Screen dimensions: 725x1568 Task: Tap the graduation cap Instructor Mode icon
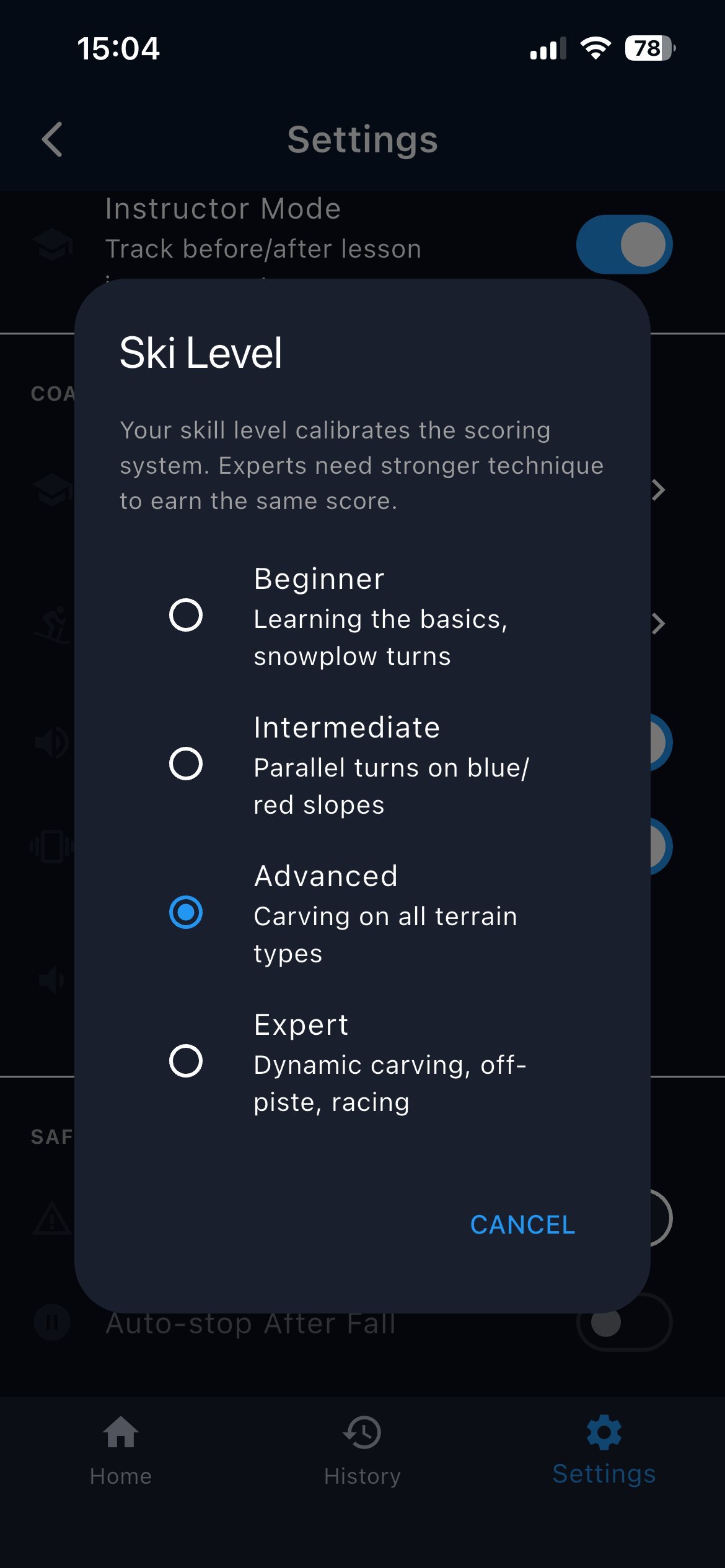(53, 243)
